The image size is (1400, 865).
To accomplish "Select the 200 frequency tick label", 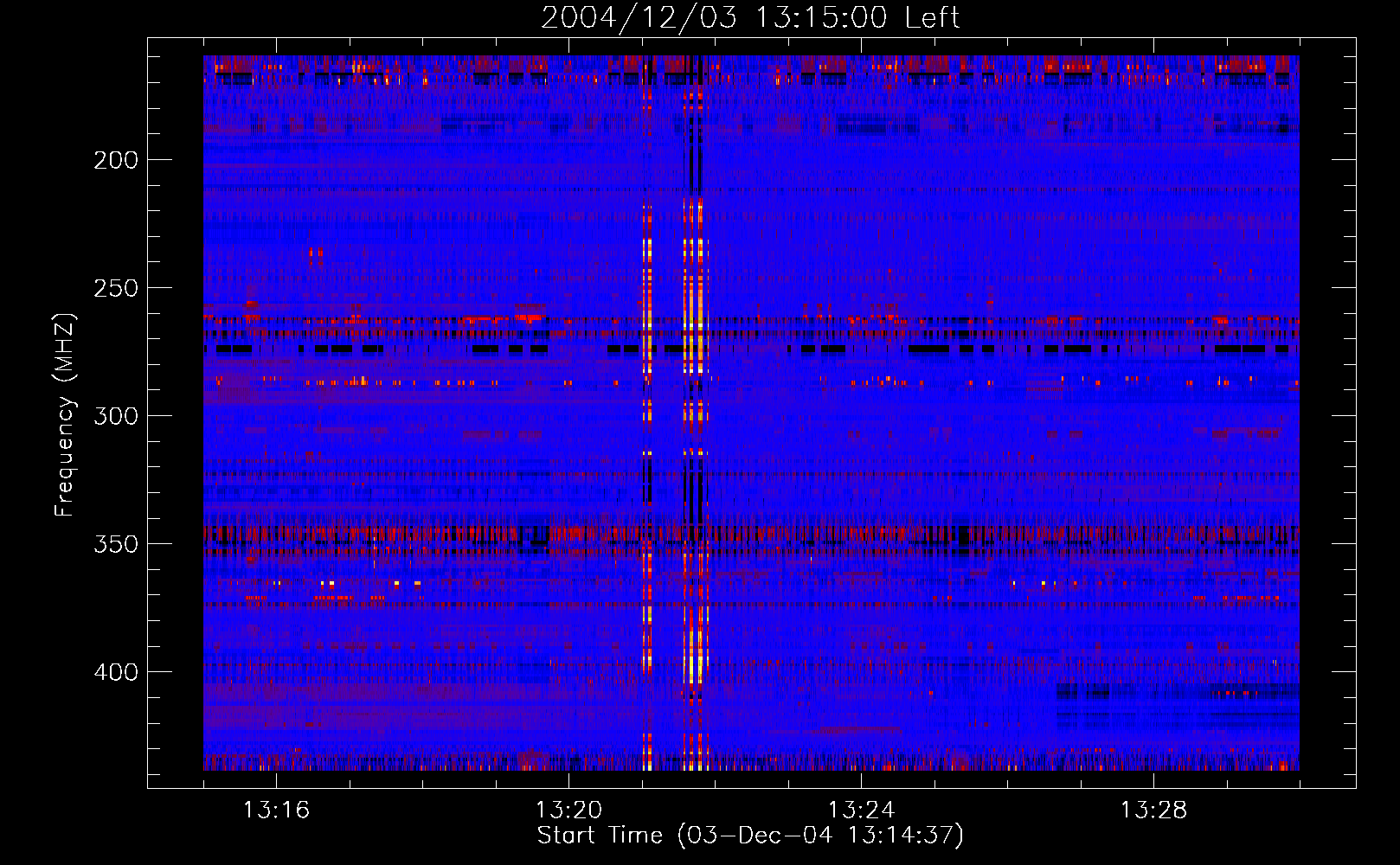I will click(116, 160).
